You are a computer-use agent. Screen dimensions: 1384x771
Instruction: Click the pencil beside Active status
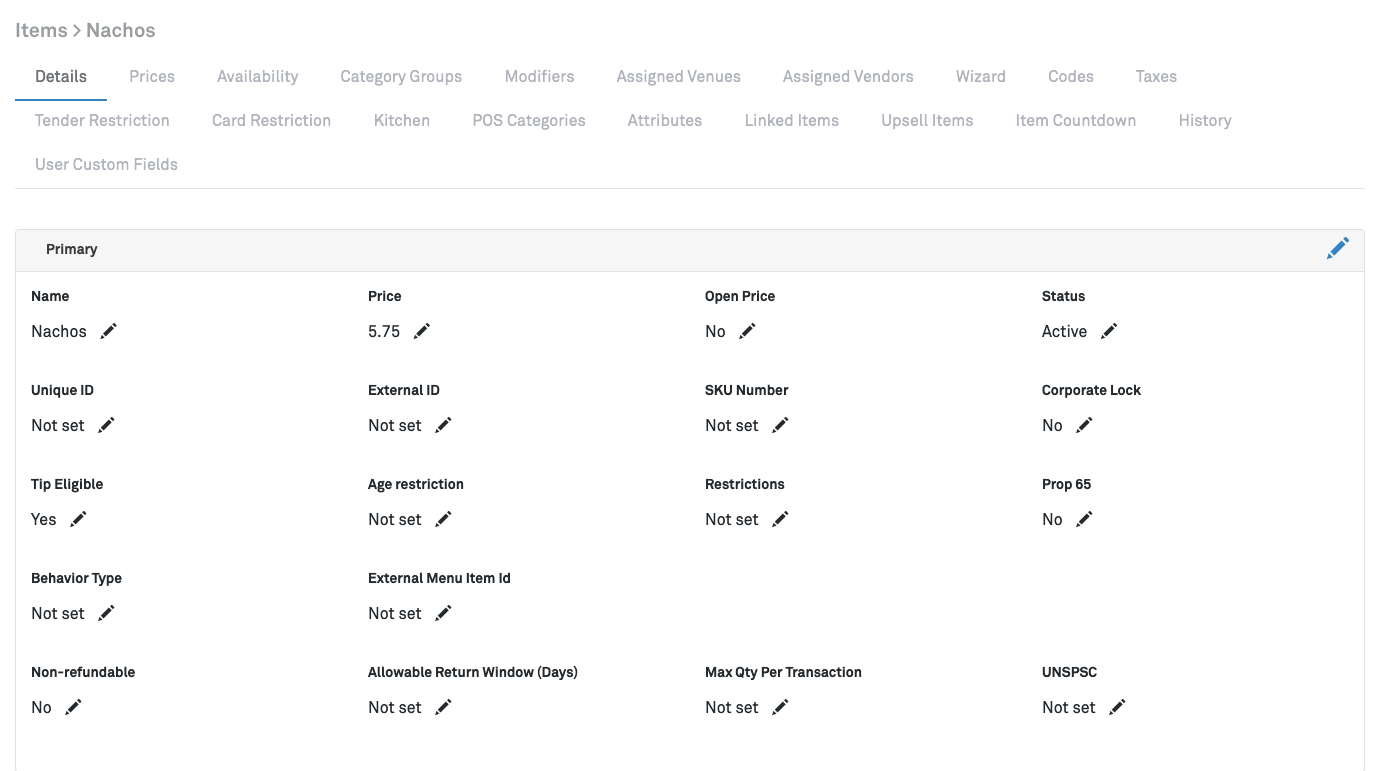[1109, 331]
